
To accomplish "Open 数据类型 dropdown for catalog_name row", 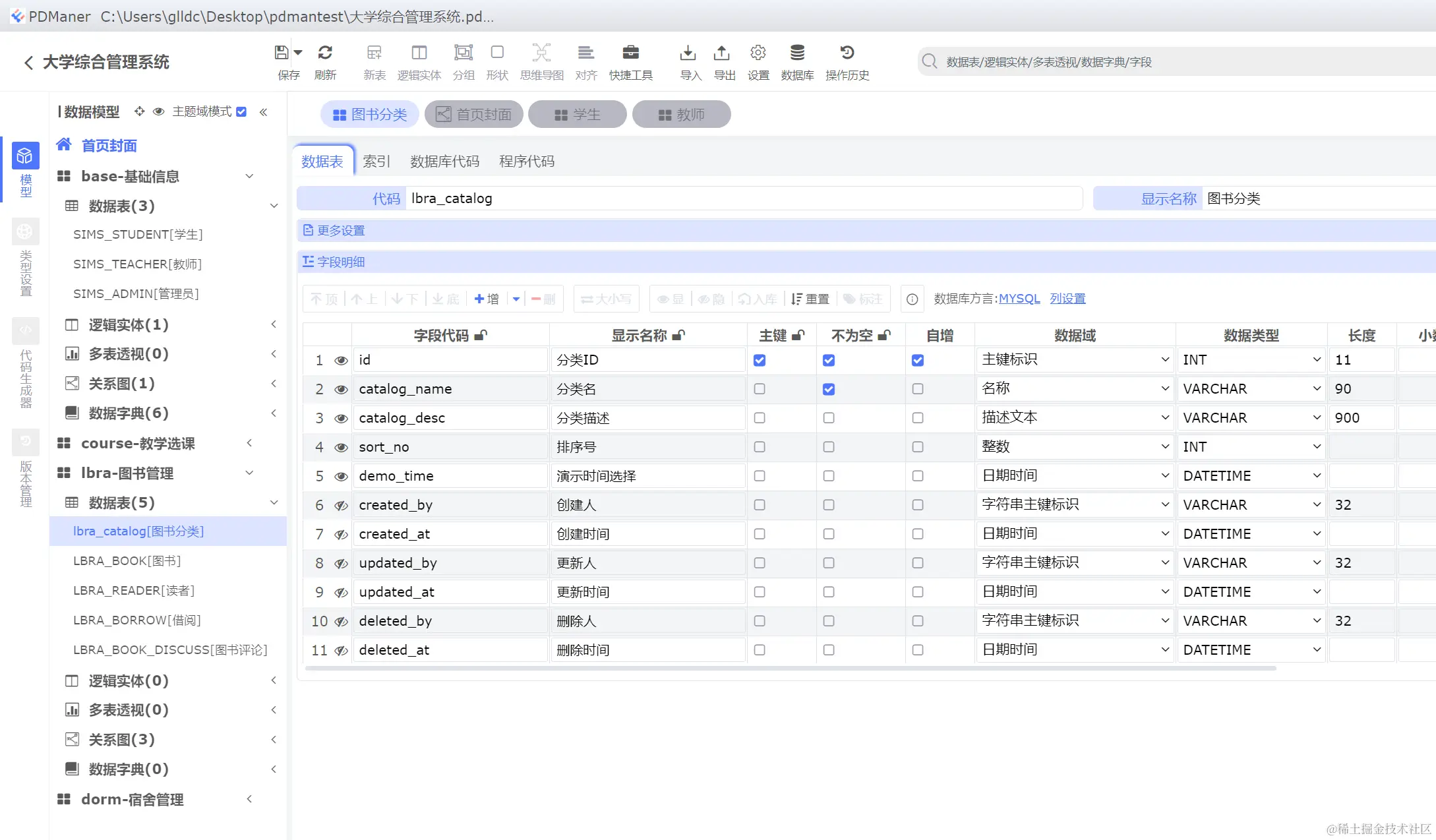I will (1251, 389).
